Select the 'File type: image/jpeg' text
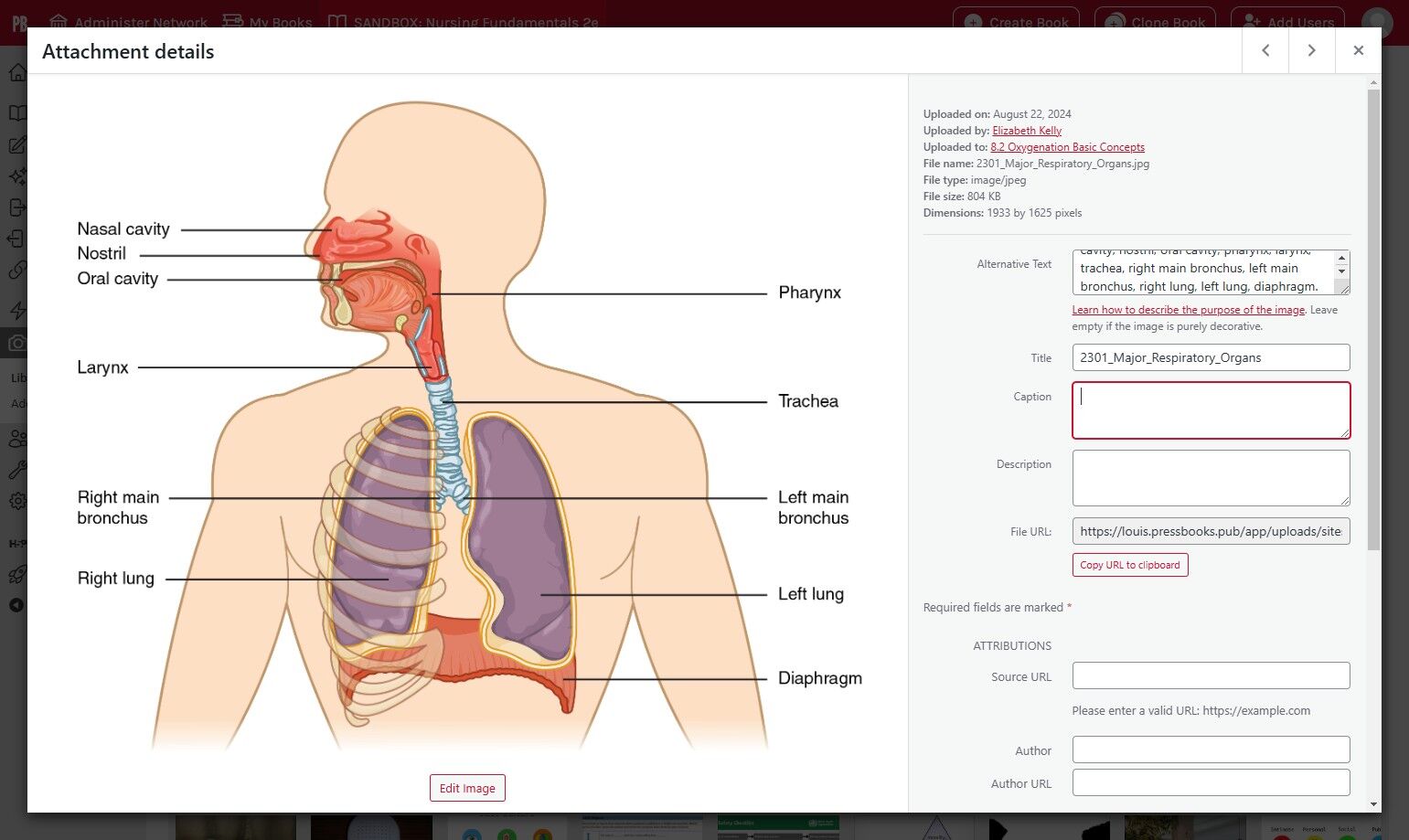The height and width of the screenshot is (840, 1409). point(975,180)
